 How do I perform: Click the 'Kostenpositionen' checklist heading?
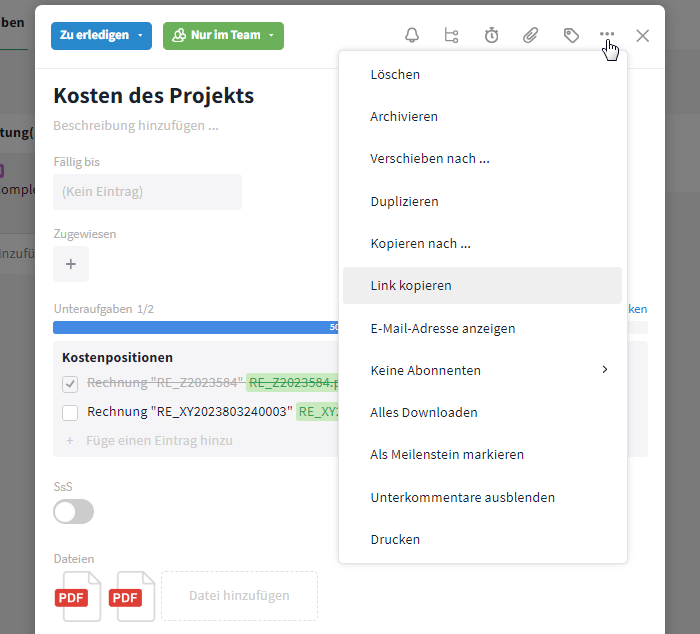pos(117,357)
